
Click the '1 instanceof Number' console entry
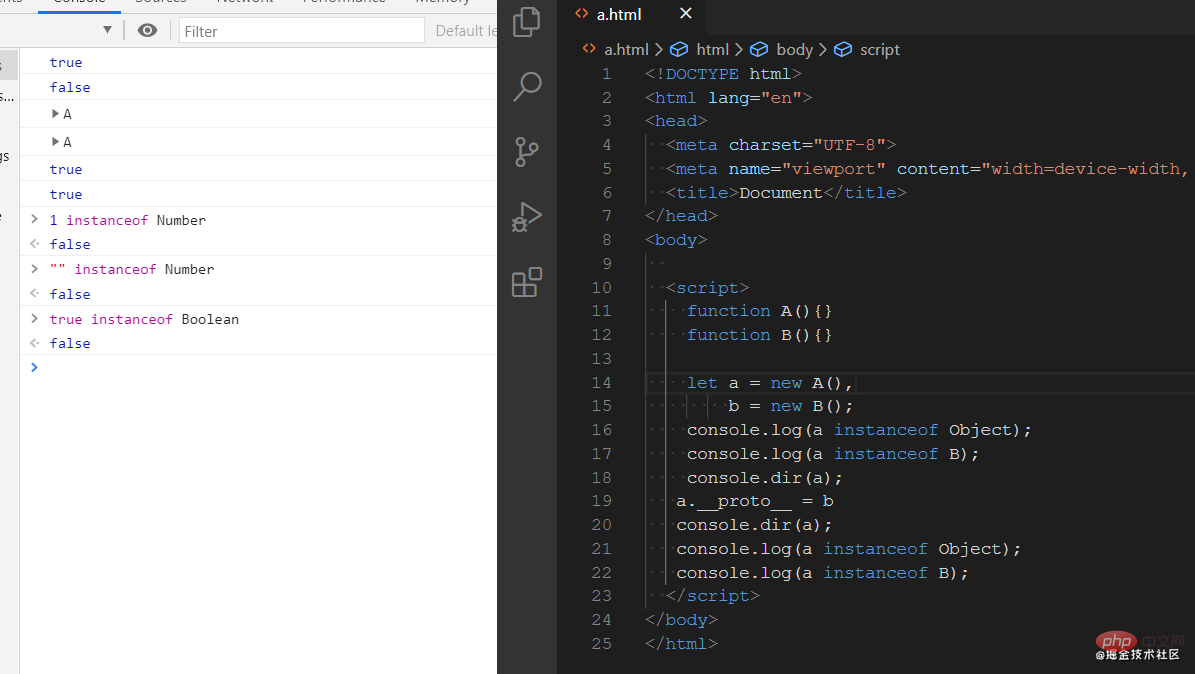(128, 220)
